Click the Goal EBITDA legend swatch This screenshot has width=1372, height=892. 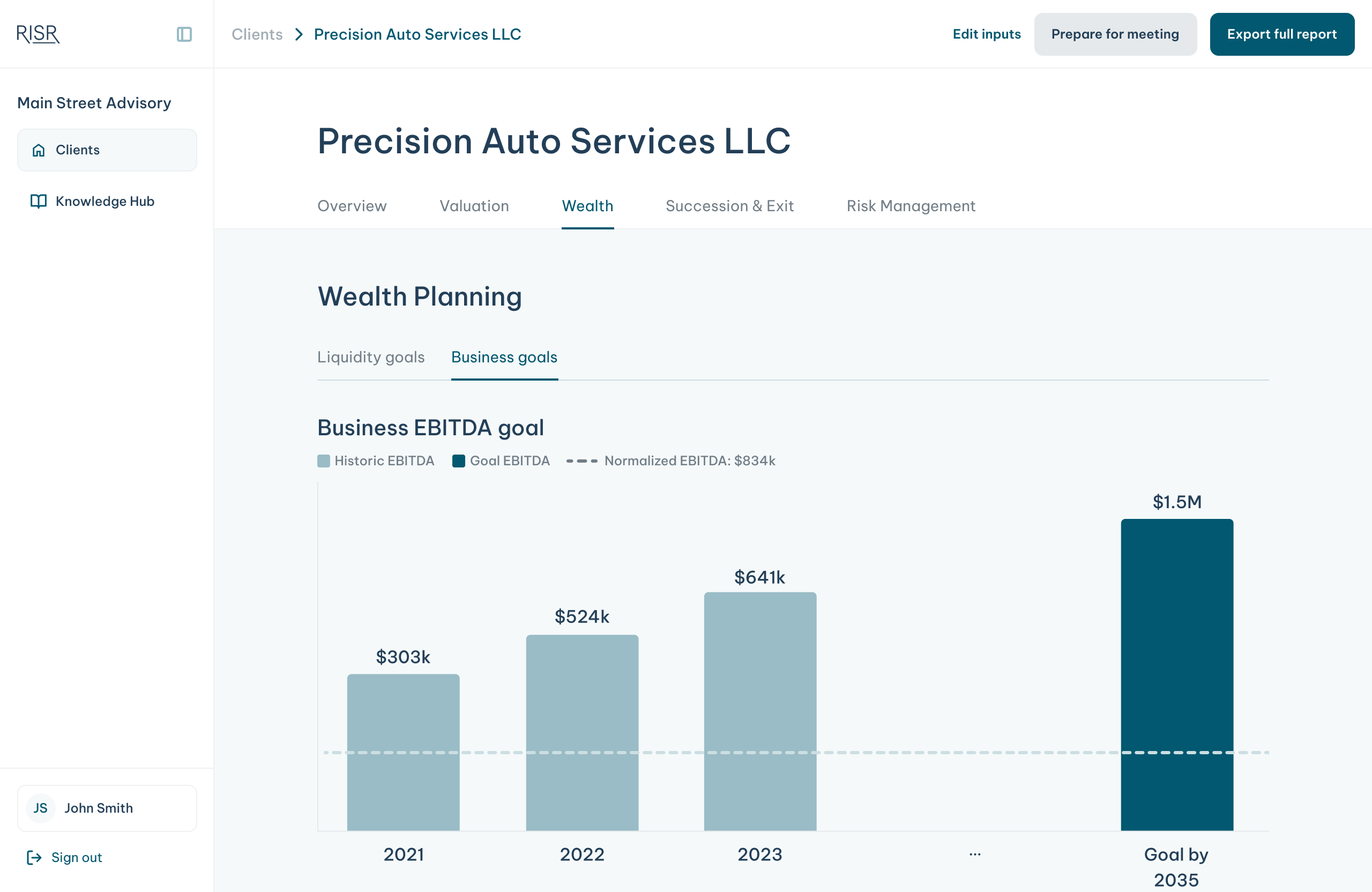tap(459, 460)
